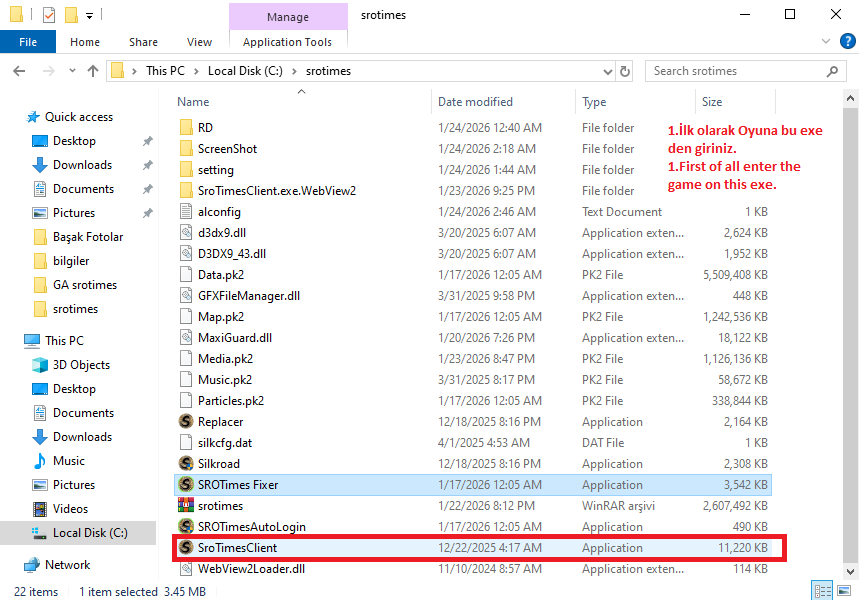Expand chevron after Local Disk (C:) in breadcrumb

tap(294, 71)
